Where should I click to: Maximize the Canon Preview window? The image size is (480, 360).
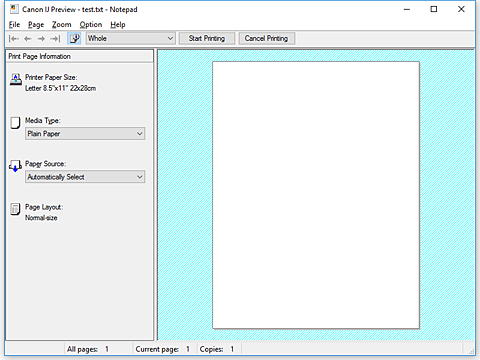click(x=434, y=9)
